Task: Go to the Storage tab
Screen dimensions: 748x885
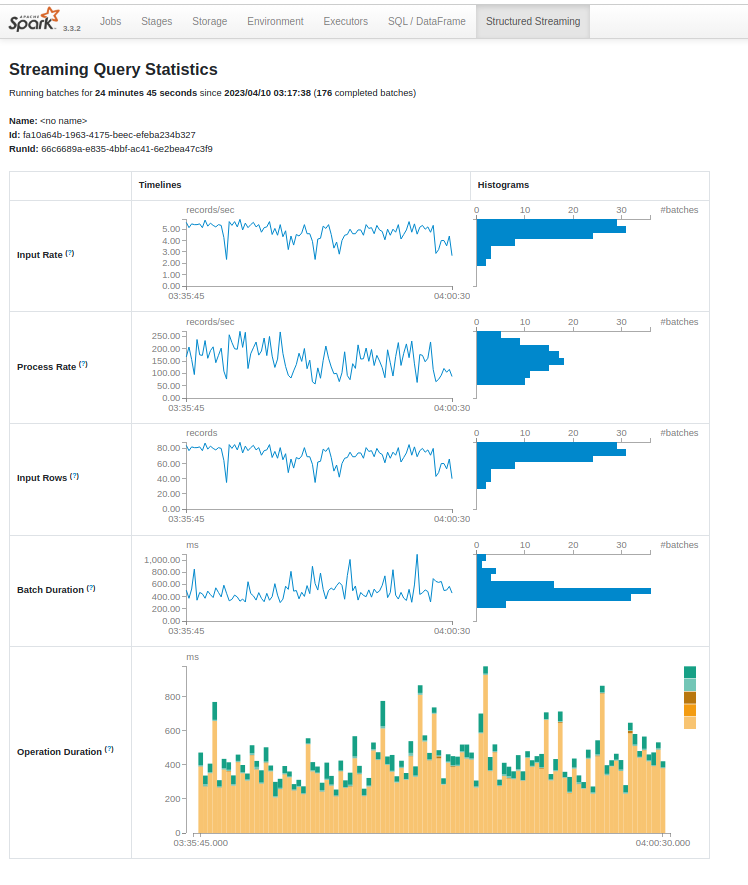Action: [x=209, y=21]
